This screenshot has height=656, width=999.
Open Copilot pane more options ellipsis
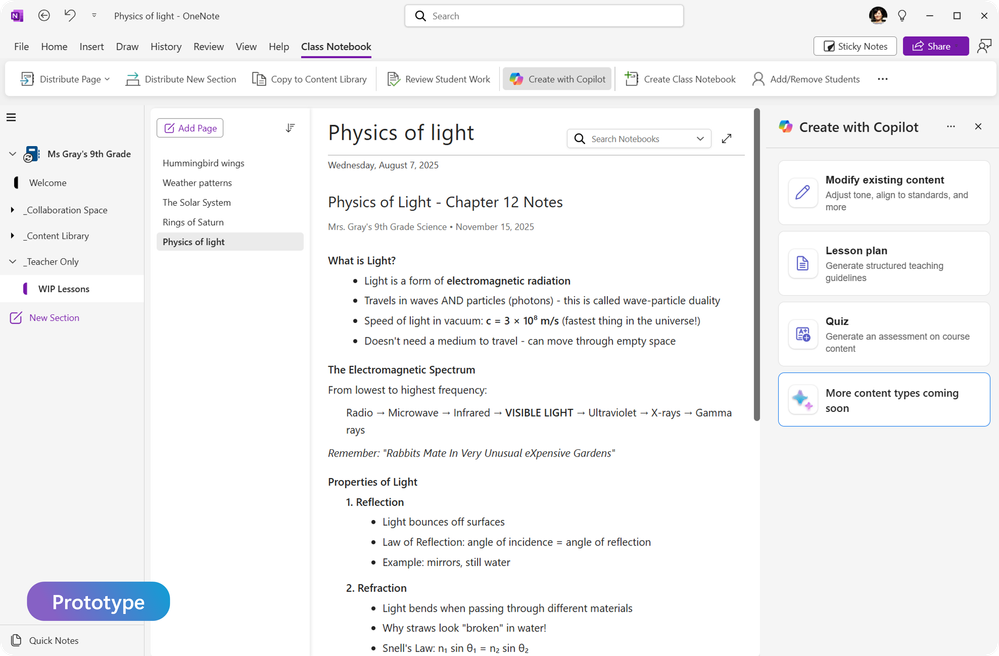(x=951, y=127)
